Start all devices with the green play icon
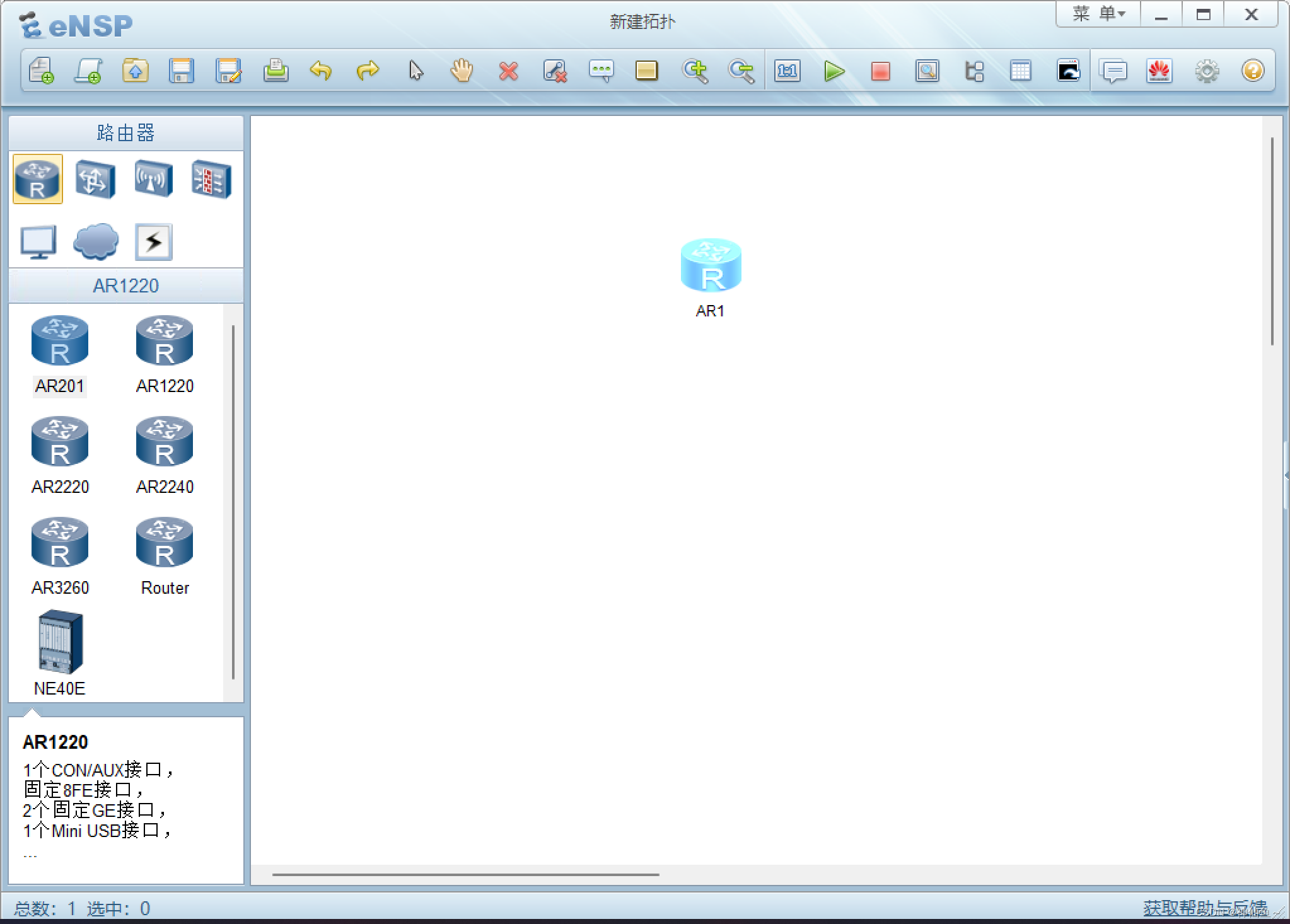The width and height of the screenshot is (1290, 924). click(834, 71)
